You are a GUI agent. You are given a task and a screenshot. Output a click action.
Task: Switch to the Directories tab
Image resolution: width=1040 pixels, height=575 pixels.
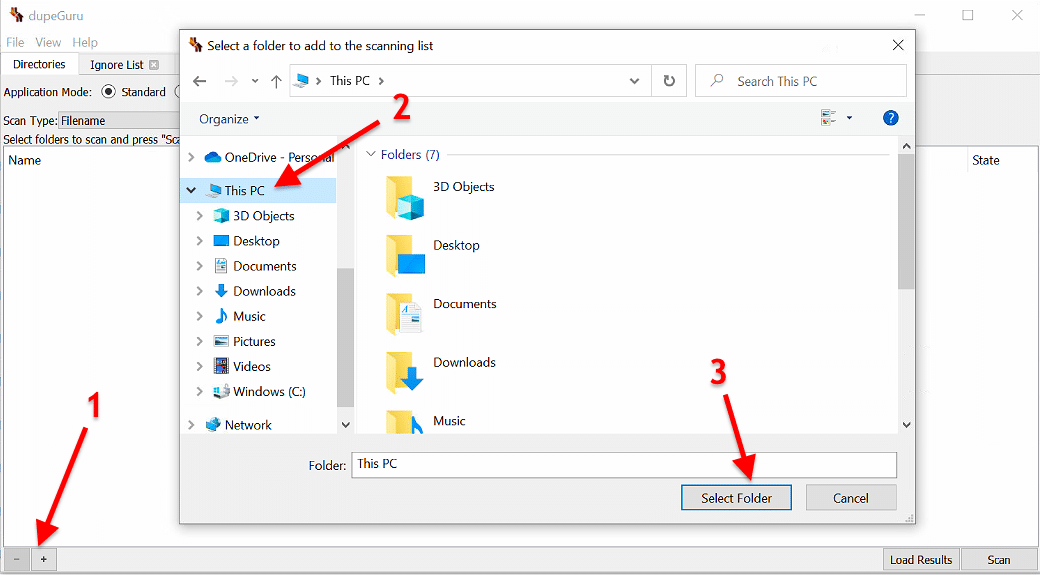(39, 64)
